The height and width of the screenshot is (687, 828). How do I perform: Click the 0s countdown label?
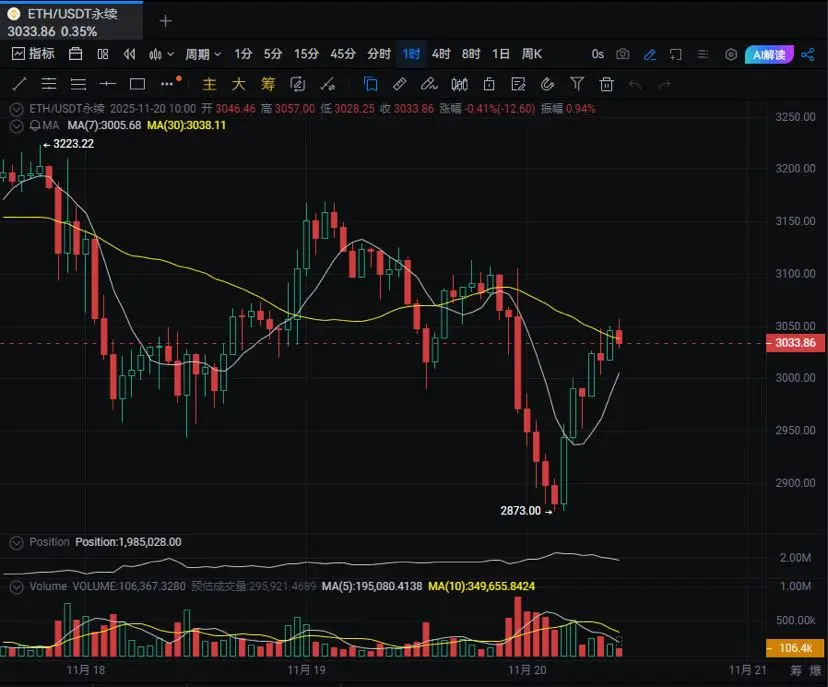click(597, 54)
